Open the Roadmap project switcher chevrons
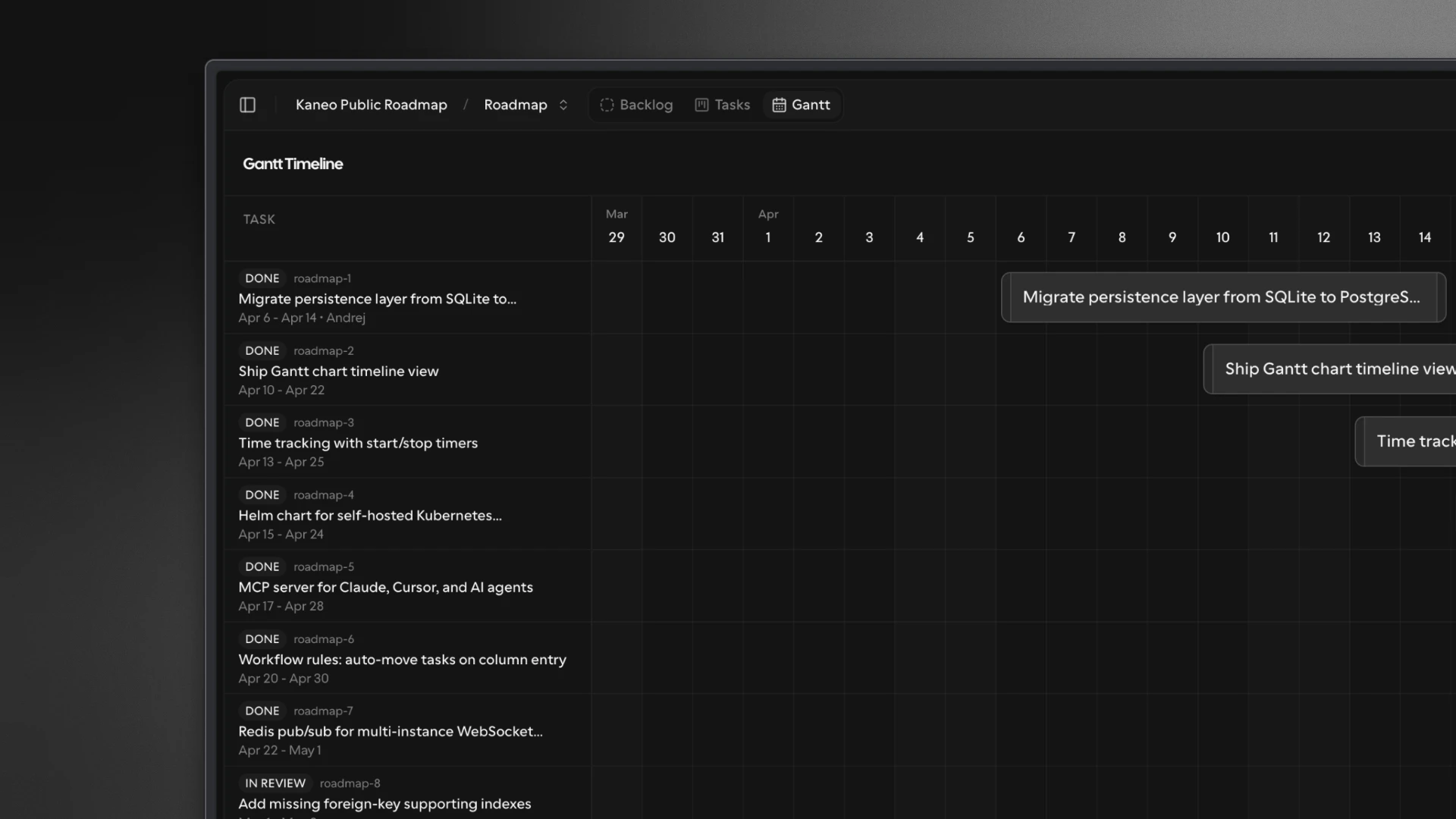Image resolution: width=1456 pixels, height=819 pixels. (563, 105)
